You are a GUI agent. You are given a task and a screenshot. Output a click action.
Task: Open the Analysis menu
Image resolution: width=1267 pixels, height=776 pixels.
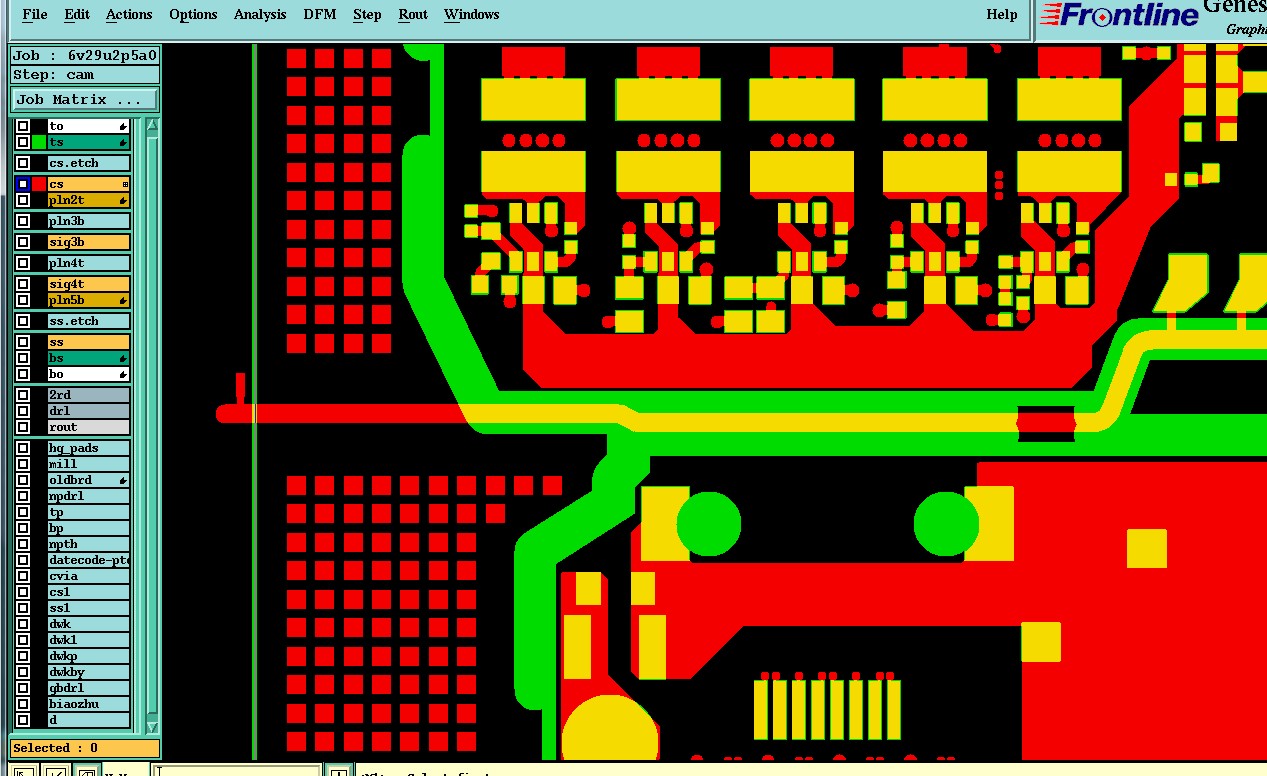click(x=260, y=14)
